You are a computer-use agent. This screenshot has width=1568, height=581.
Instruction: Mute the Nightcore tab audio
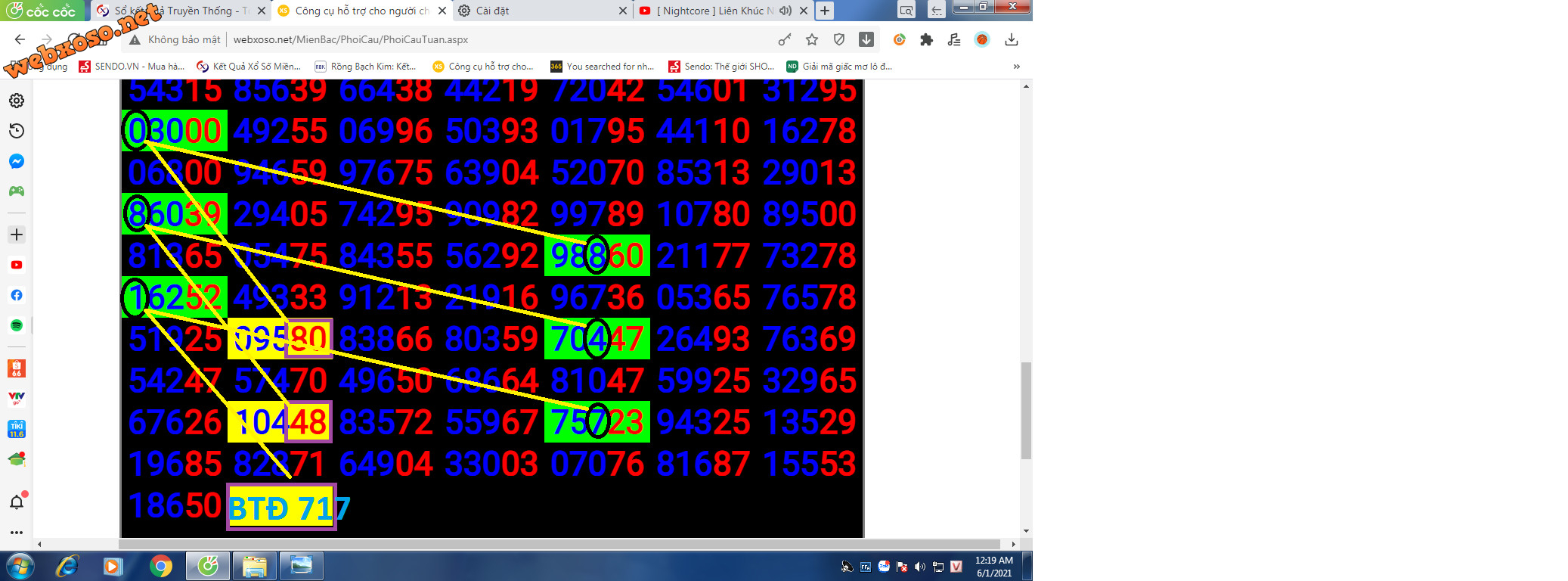[x=786, y=11]
